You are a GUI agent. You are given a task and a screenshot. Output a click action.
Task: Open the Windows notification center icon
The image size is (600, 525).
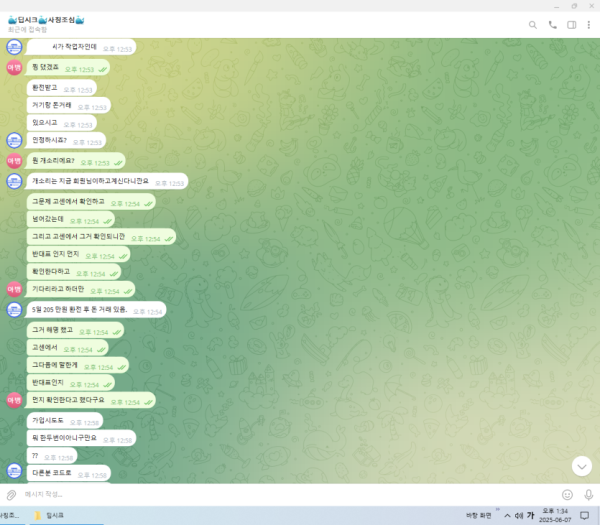[x=584, y=516]
